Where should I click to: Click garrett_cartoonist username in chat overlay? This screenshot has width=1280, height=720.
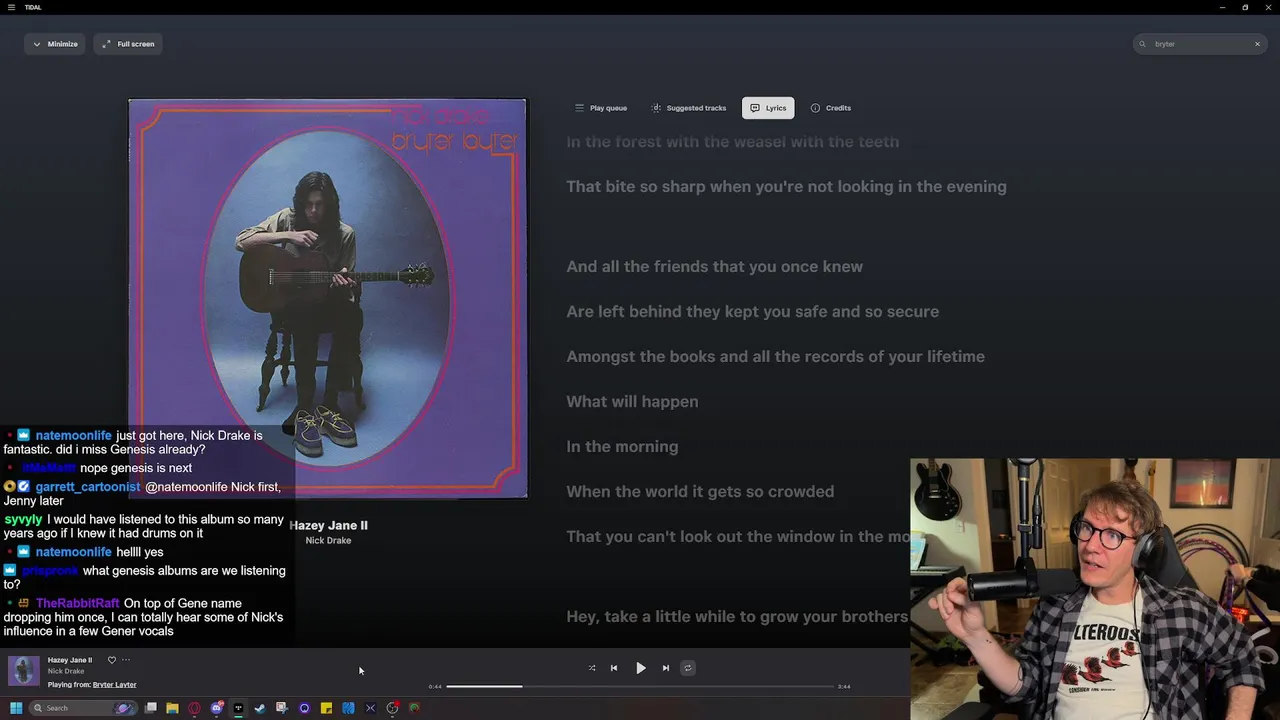[x=88, y=487]
